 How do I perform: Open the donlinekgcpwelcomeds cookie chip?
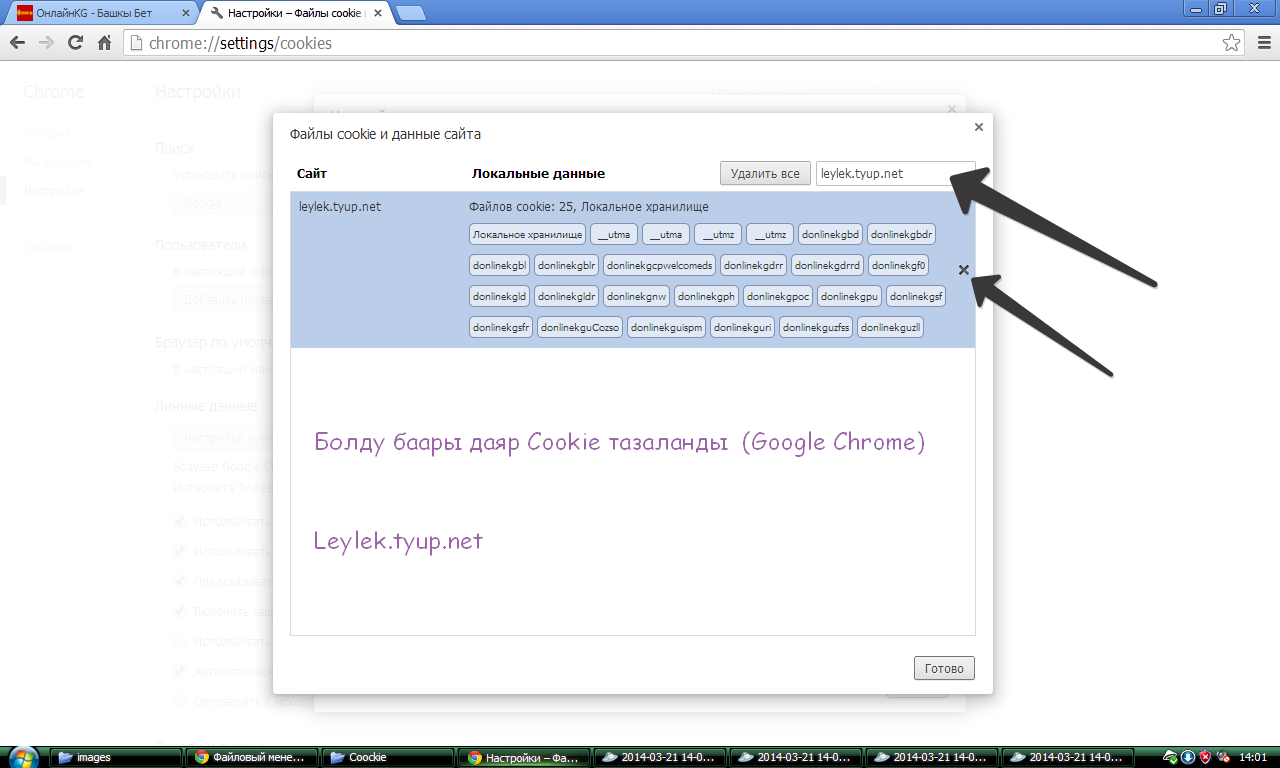click(659, 266)
